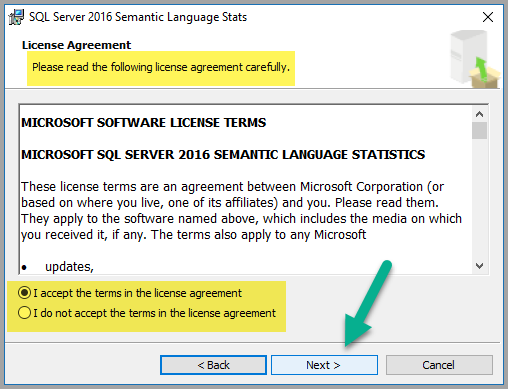Click 'Please read the following license agreement carefully' text
508x389 pixels.
161,67
